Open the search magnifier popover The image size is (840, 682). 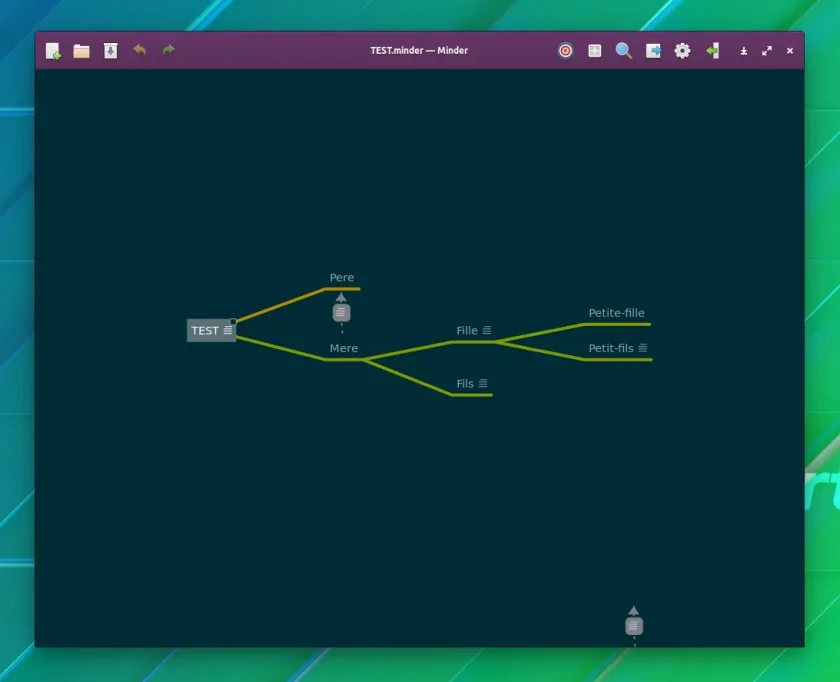tap(624, 51)
